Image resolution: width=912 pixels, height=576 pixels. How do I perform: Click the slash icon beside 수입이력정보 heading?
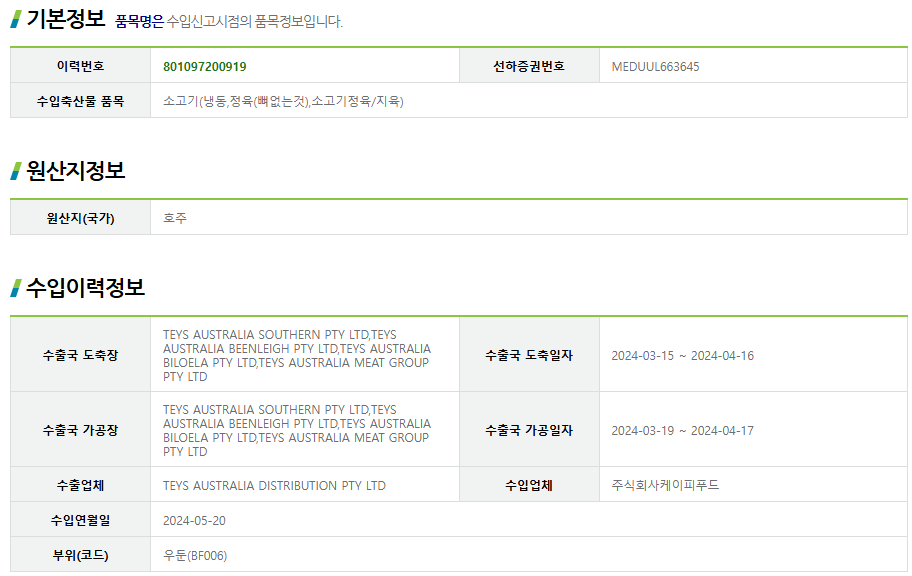point(16,288)
